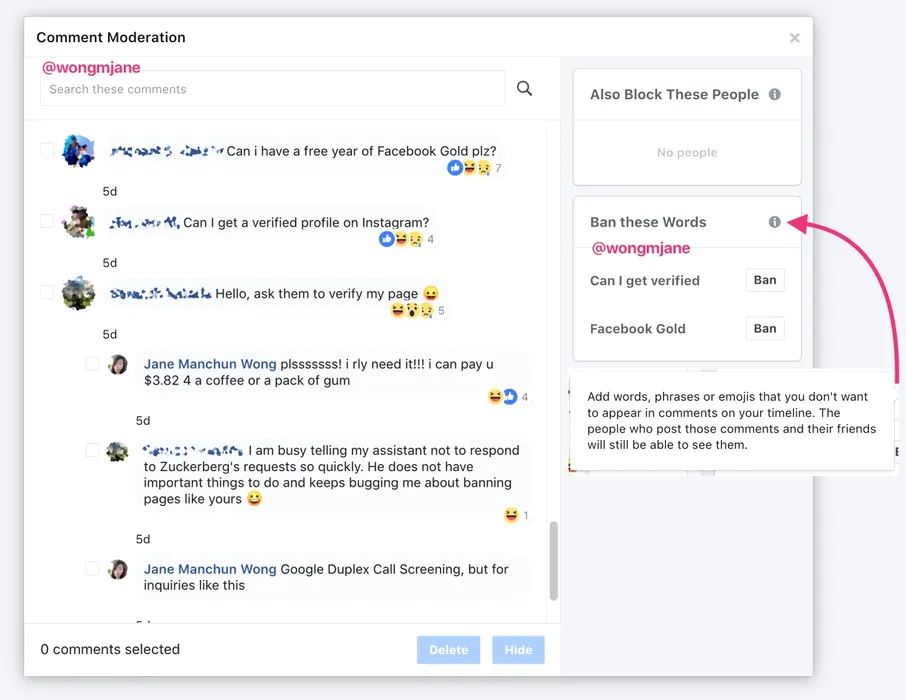Click the comments list scrollbar
Image resolution: width=906 pixels, height=700 pixels.
point(554,560)
